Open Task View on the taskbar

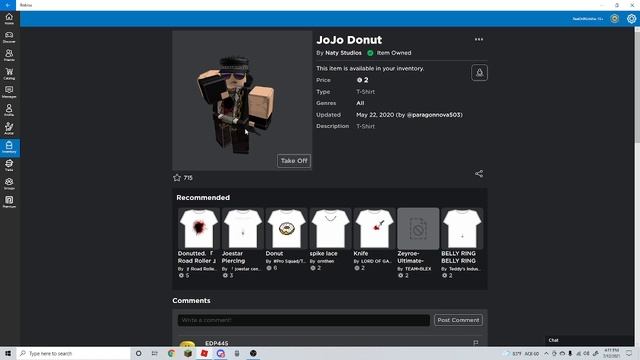(x=155, y=353)
